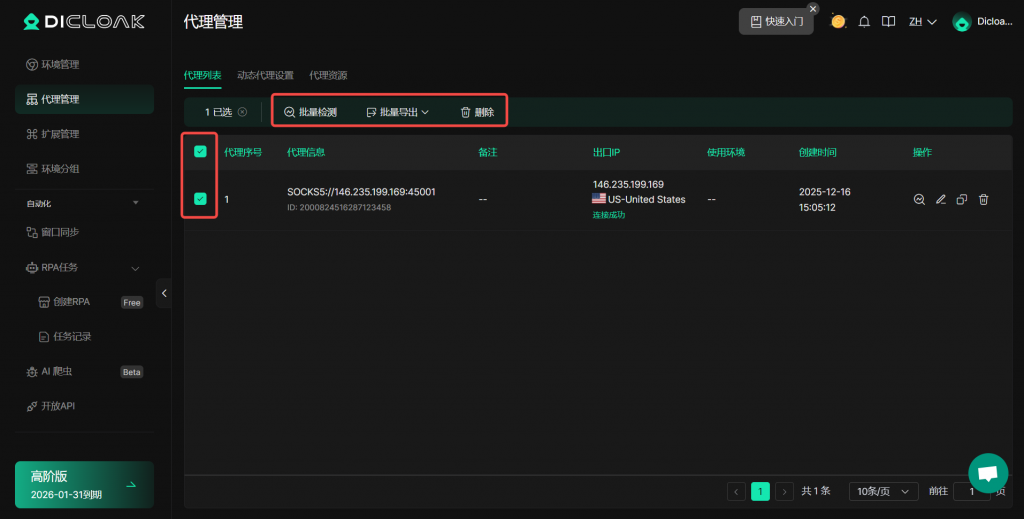Open the notification bell icon
The width and height of the screenshot is (1024, 519).
[864, 21]
